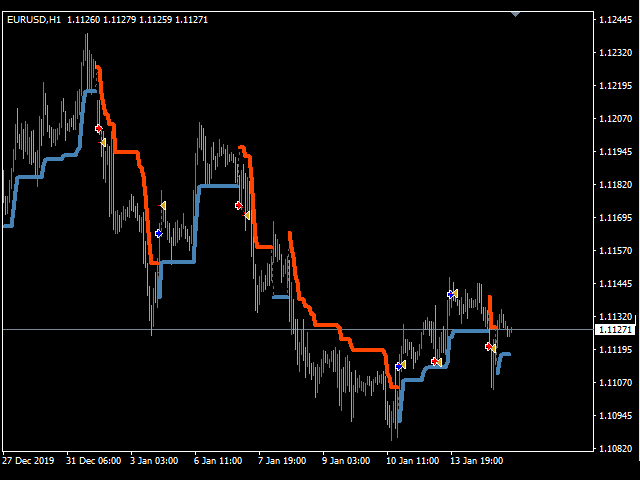Viewport: 640px width, 480px height.
Task: Click the last red sell arrow on the right
Action: [x=488, y=346]
